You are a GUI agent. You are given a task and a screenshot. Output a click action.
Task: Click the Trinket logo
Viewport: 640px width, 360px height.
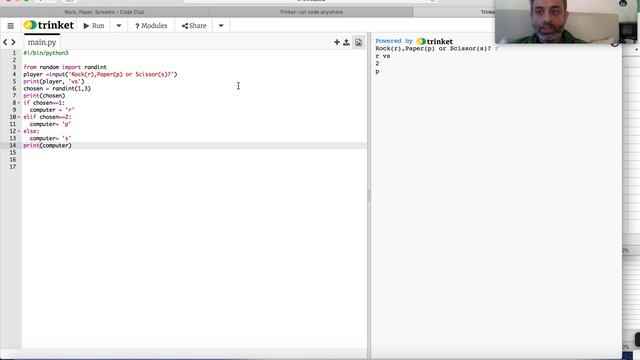coord(49,25)
